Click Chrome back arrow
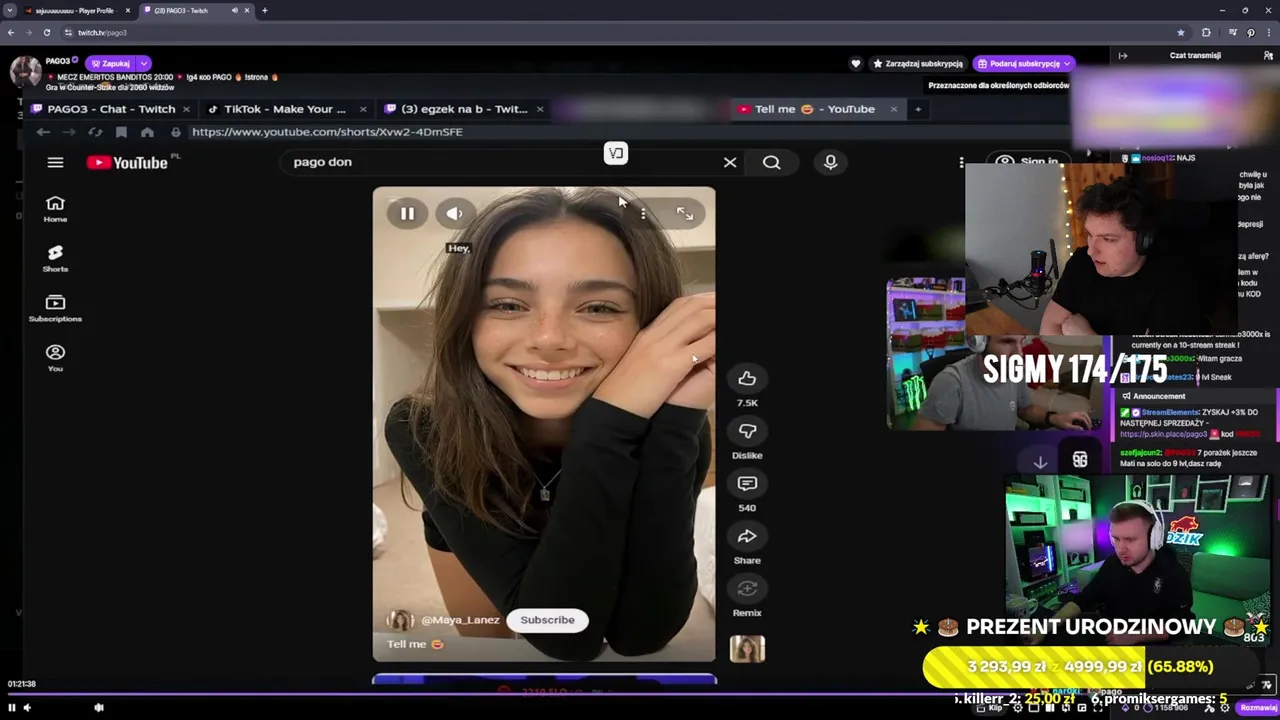The width and height of the screenshot is (1280, 720). click(10, 32)
